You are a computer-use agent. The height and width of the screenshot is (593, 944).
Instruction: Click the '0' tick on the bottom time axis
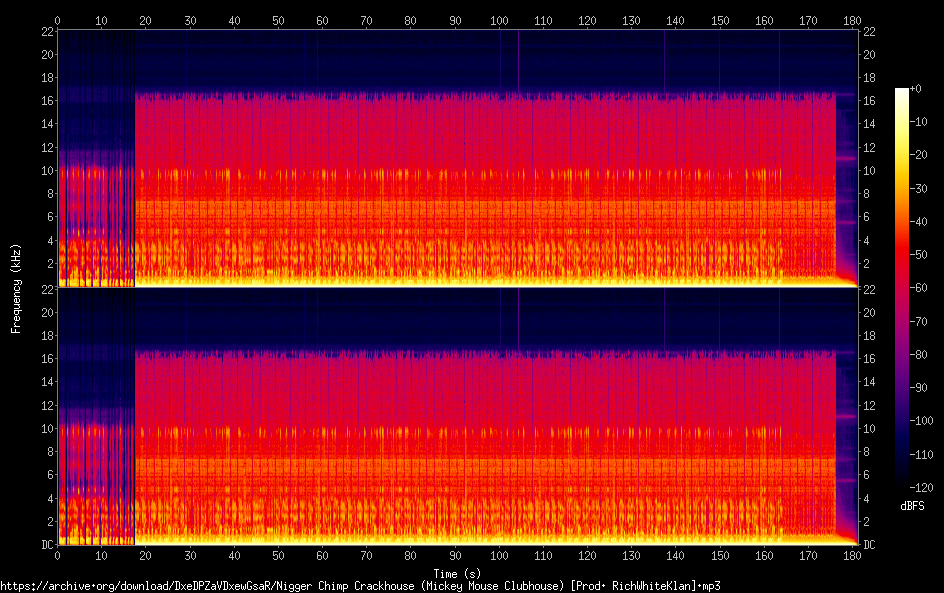pos(58,555)
